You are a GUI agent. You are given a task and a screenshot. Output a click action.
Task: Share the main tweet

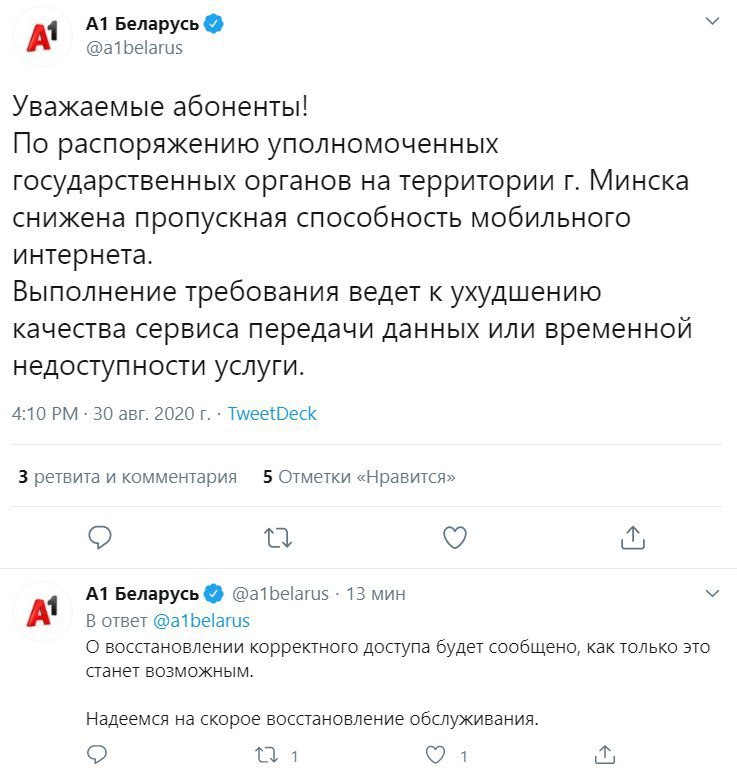click(632, 538)
